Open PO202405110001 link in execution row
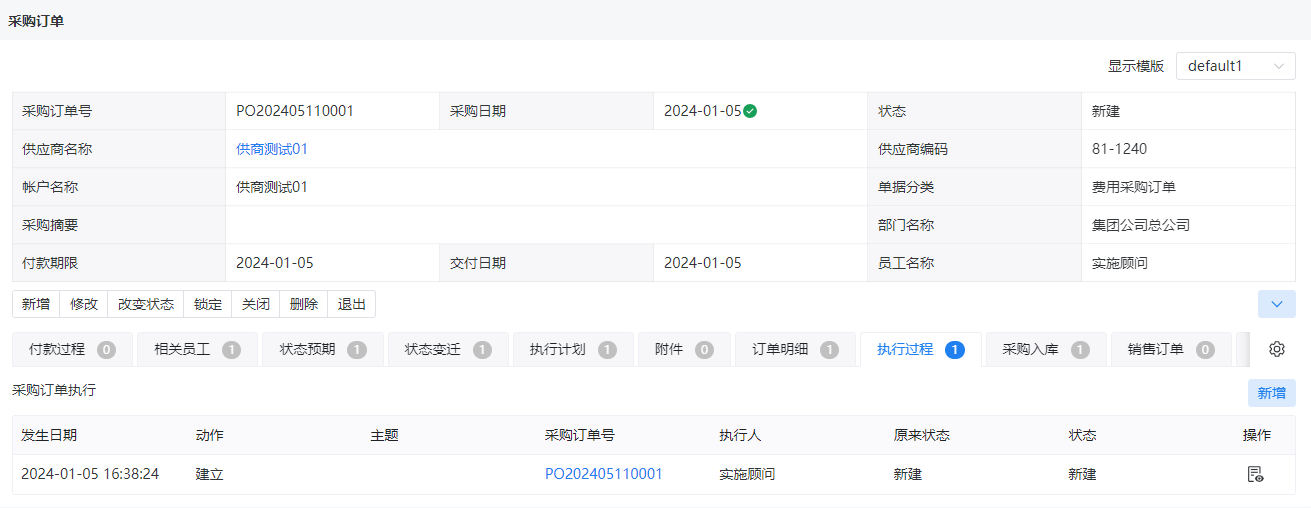The width and height of the screenshot is (1311, 508). click(x=604, y=474)
